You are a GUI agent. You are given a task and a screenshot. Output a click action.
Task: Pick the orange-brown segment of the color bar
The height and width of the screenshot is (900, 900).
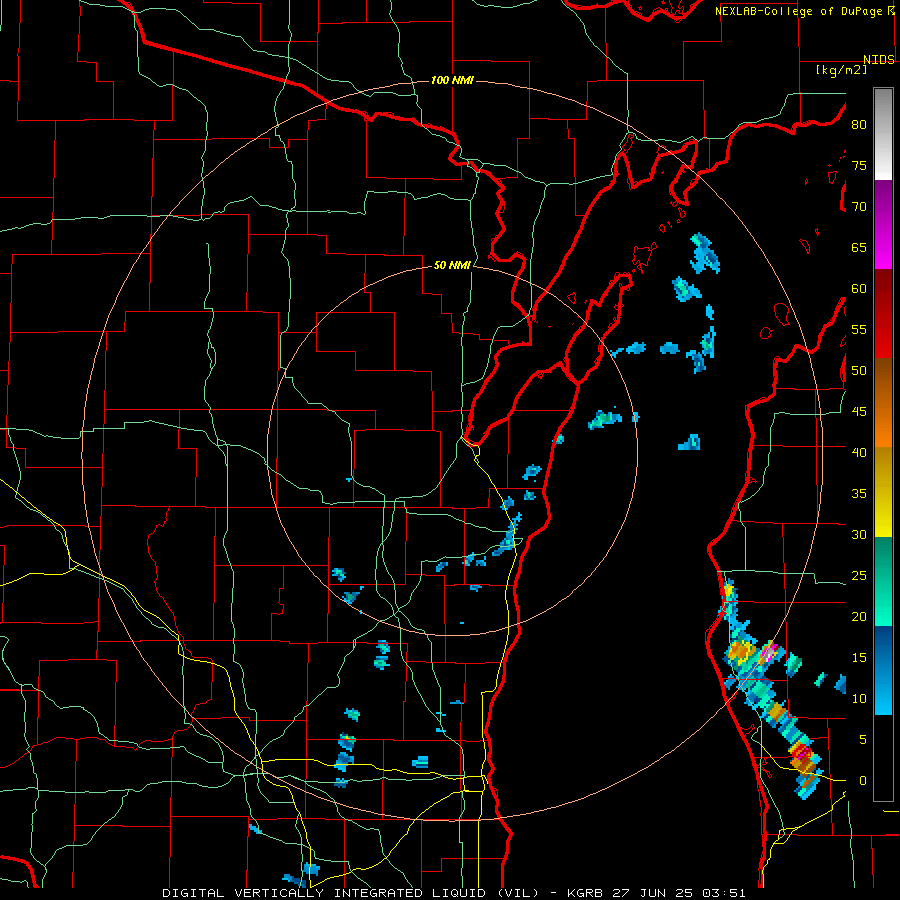click(x=883, y=404)
